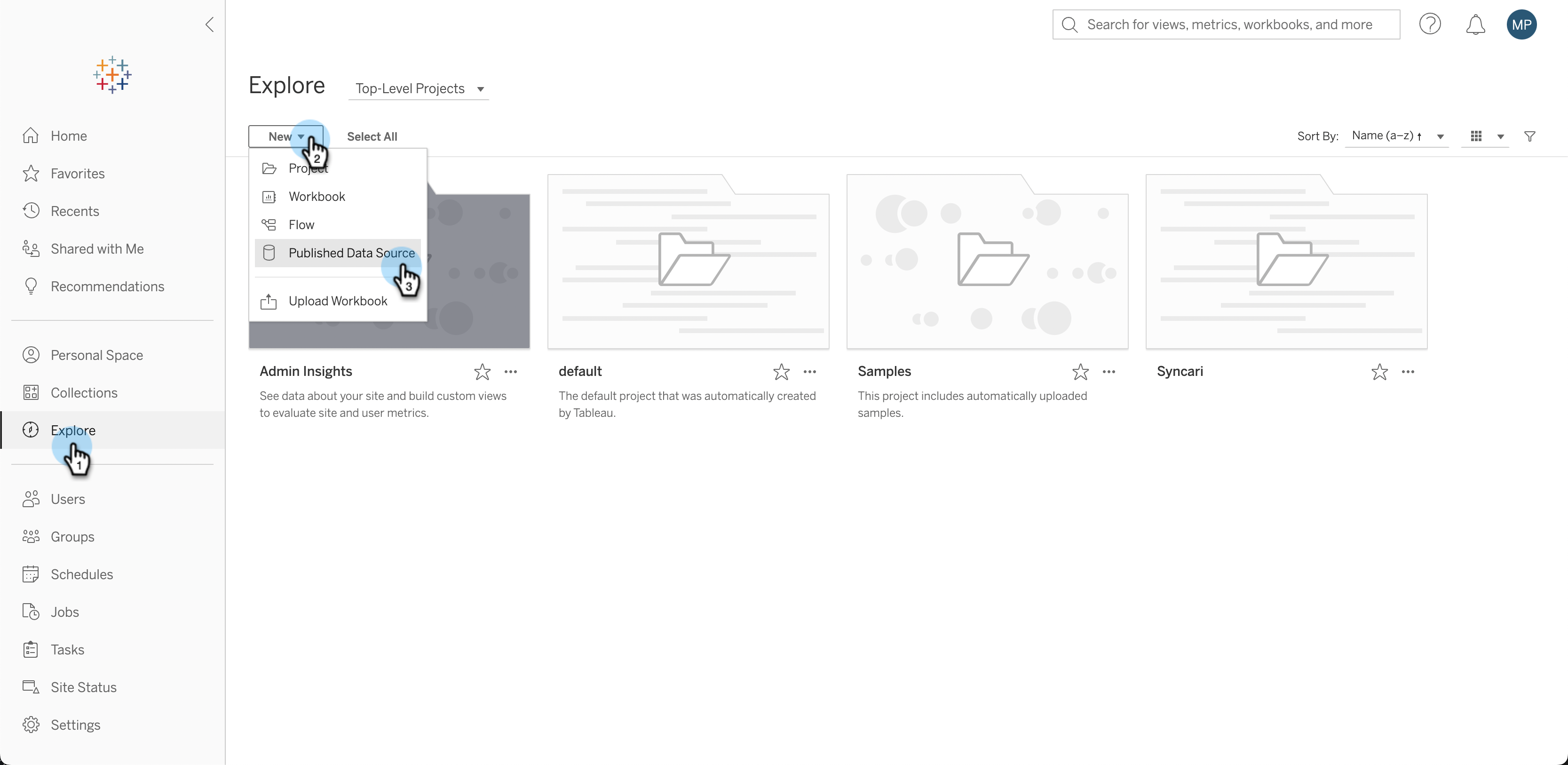Open the more actions menu for Samples
This screenshot has width=1568, height=765.
[1109, 372]
